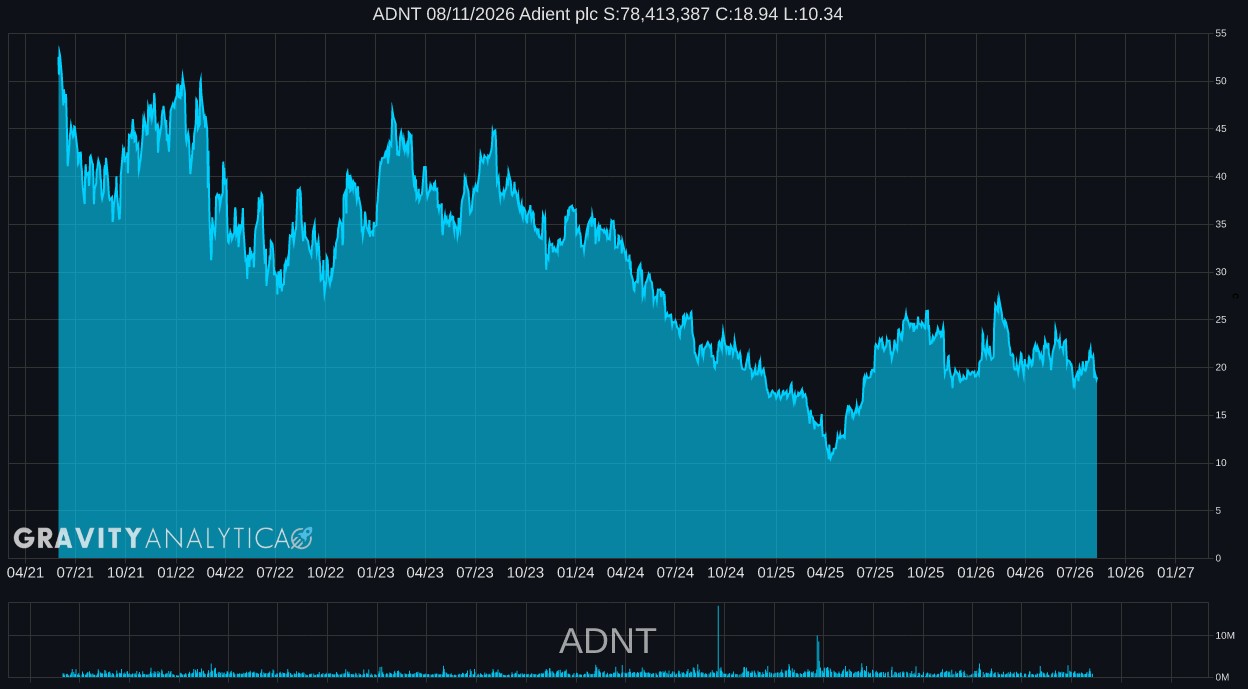
Task: Click the 10/22 date axis label
Action: [x=325, y=573]
